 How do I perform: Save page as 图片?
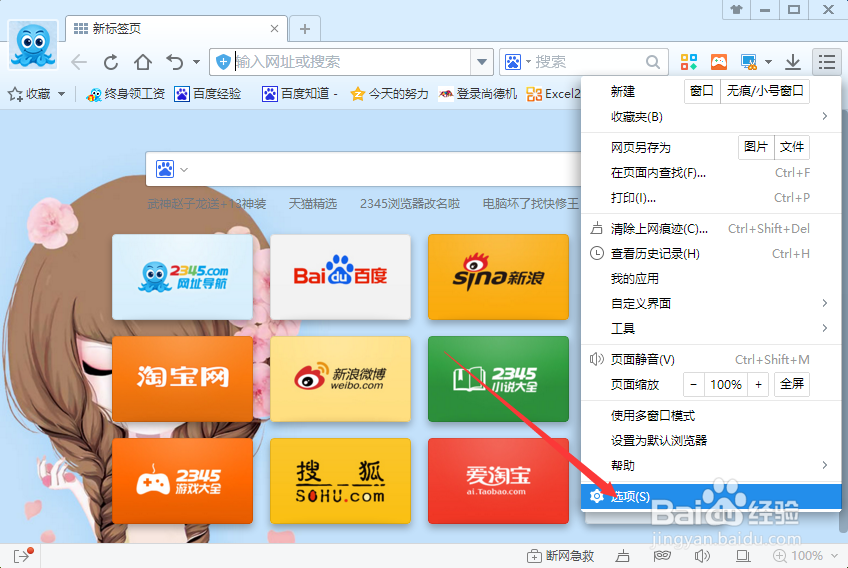pos(756,147)
